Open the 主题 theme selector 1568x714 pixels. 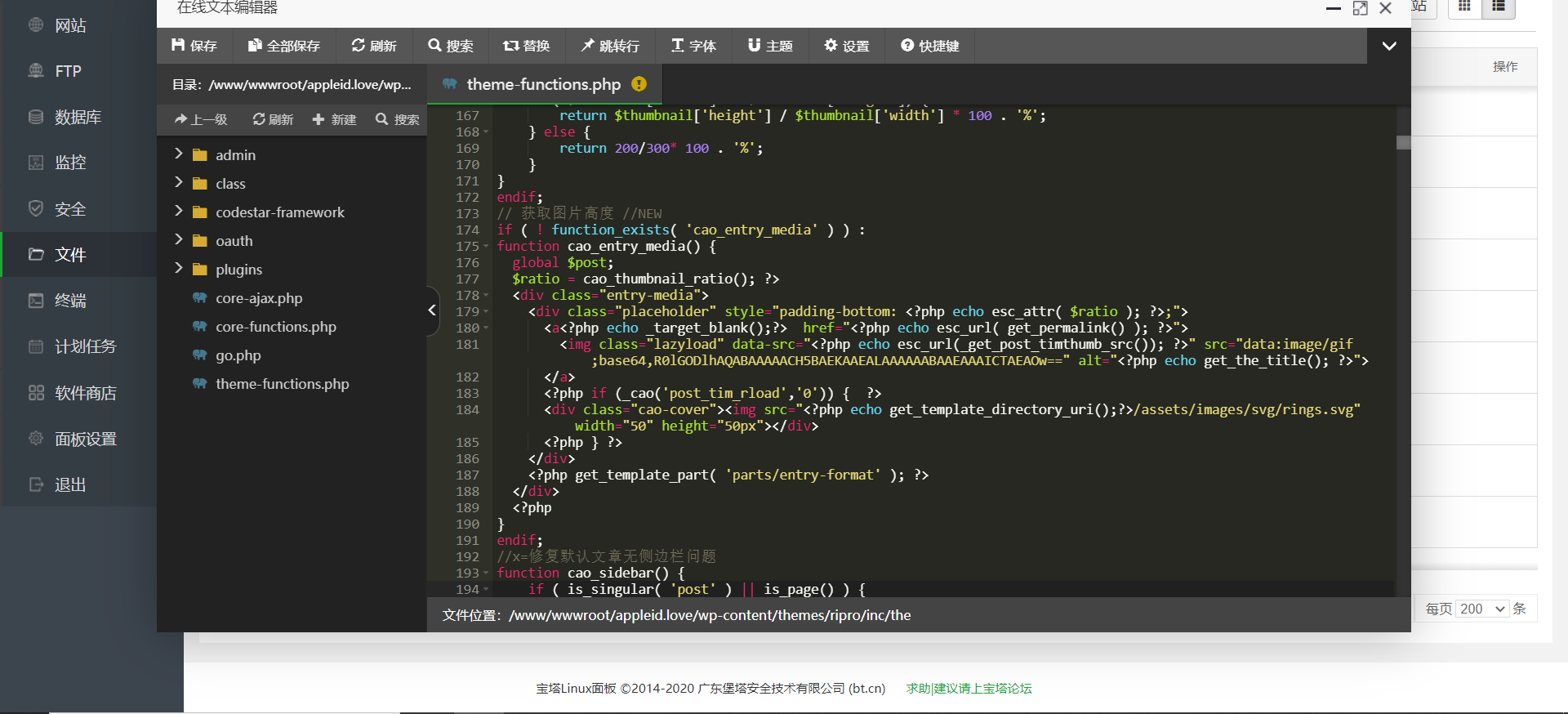[x=770, y=46]
